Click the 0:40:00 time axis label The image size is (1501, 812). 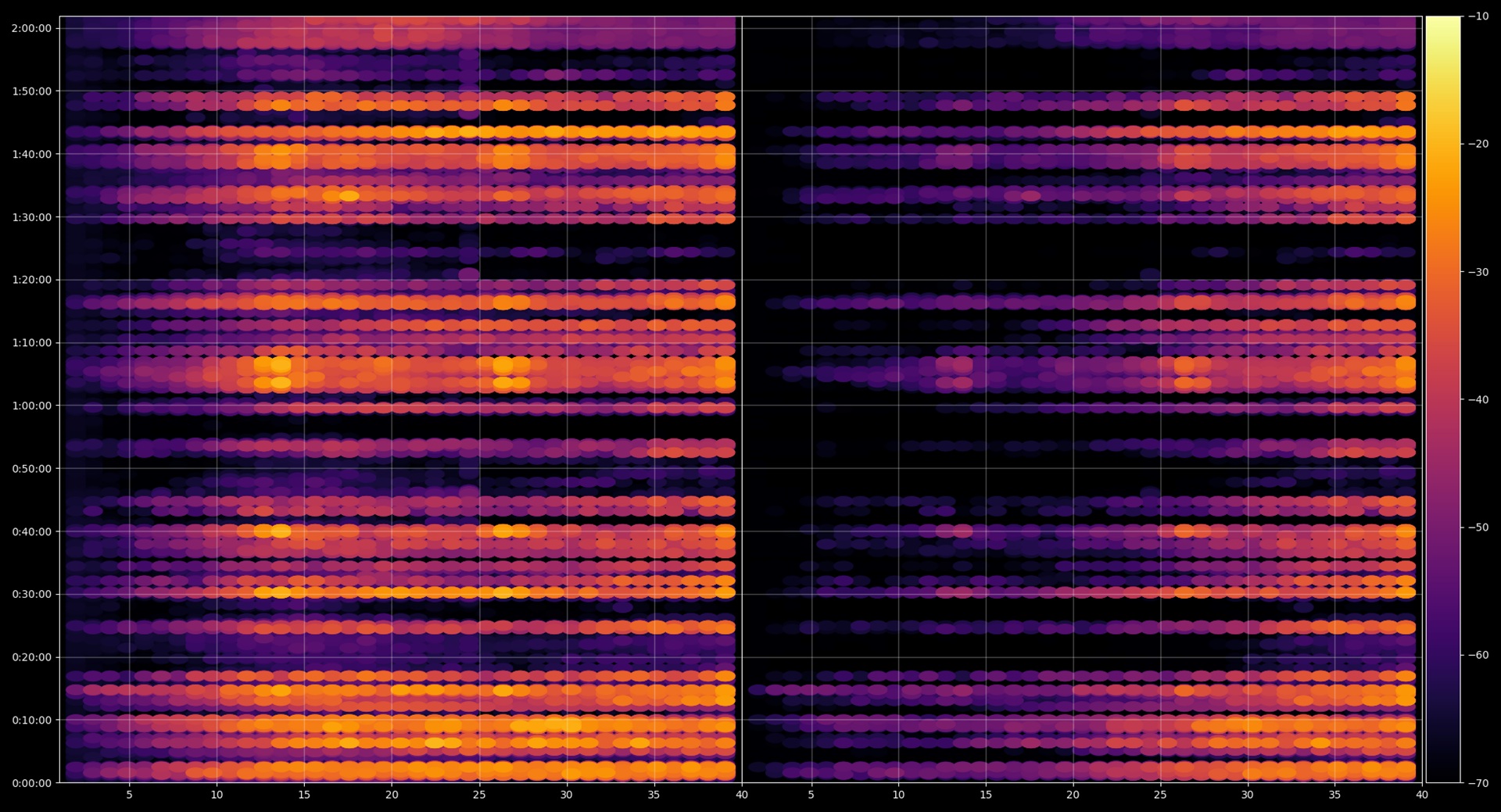31,531
